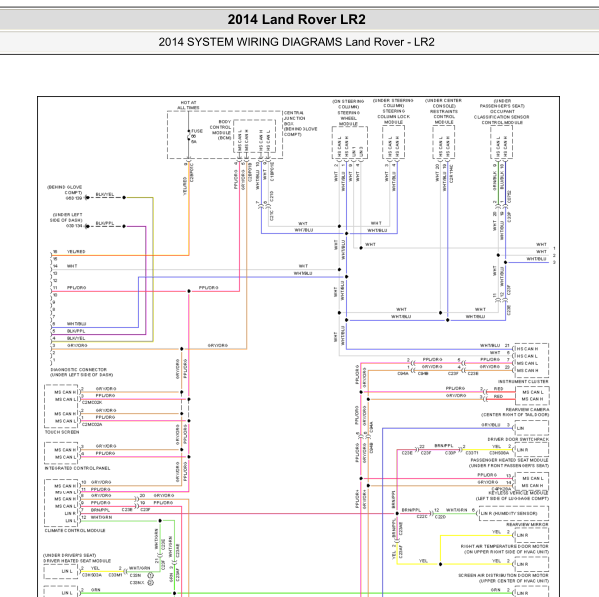Click the 'REARVIEW MIRROR' label
The image size is (599, 597).
coord(528,525)
